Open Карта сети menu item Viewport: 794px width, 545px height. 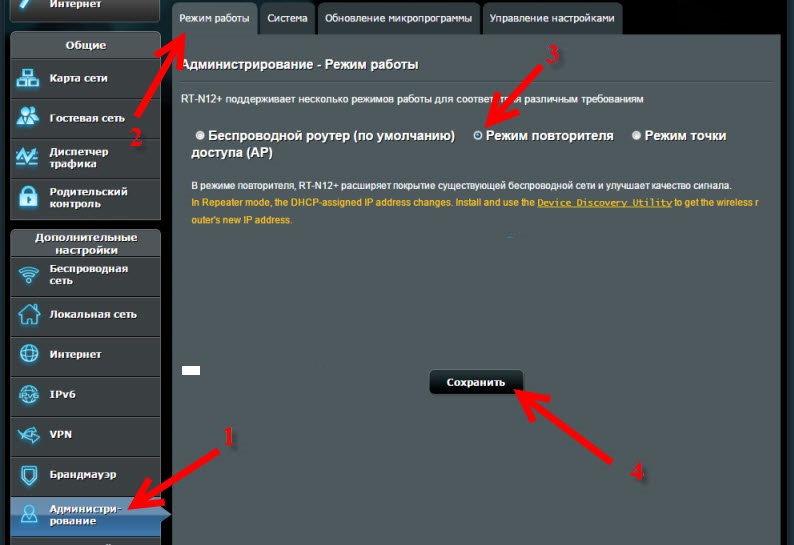coord(85,79)
